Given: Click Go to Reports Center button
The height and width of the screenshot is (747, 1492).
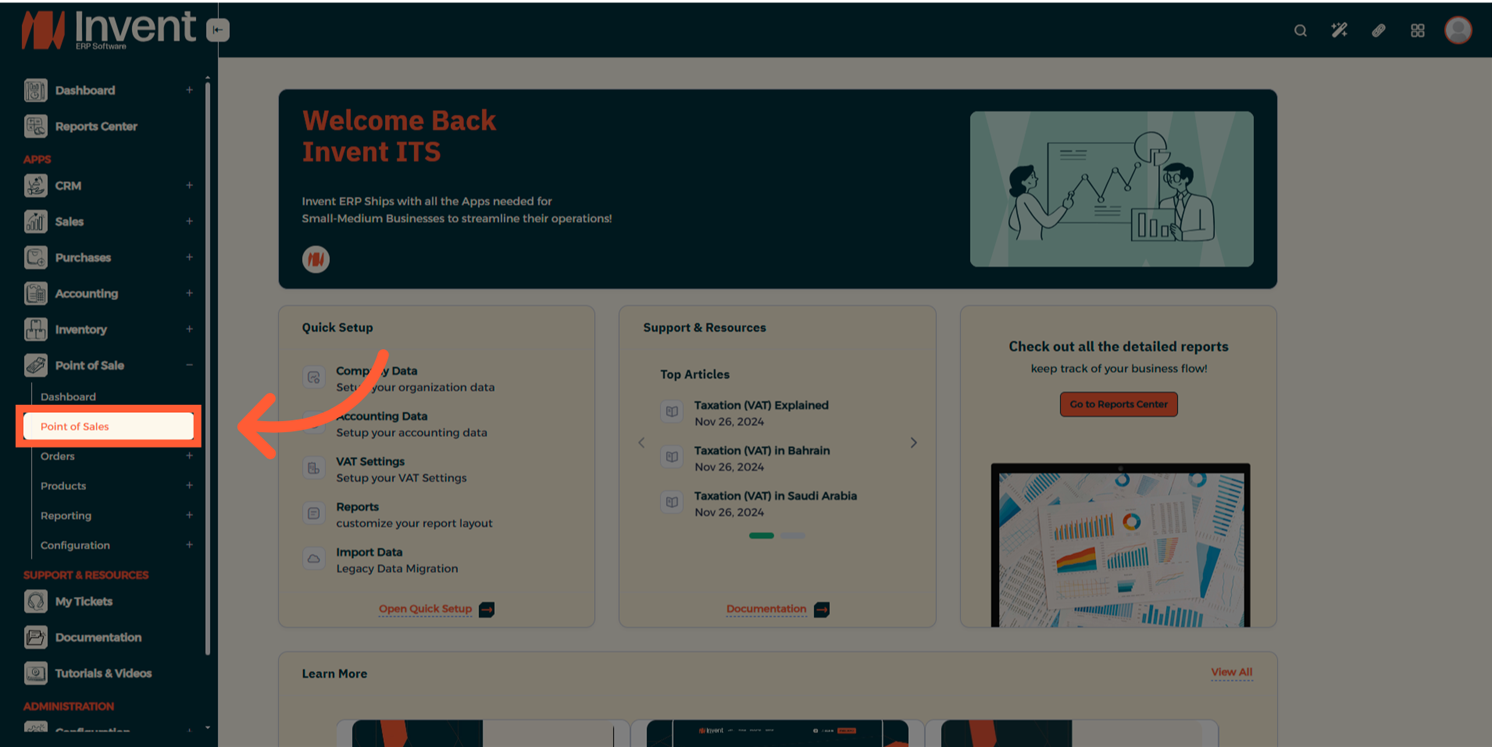Looking at the screenshot, I should [x=1118, y=404].
